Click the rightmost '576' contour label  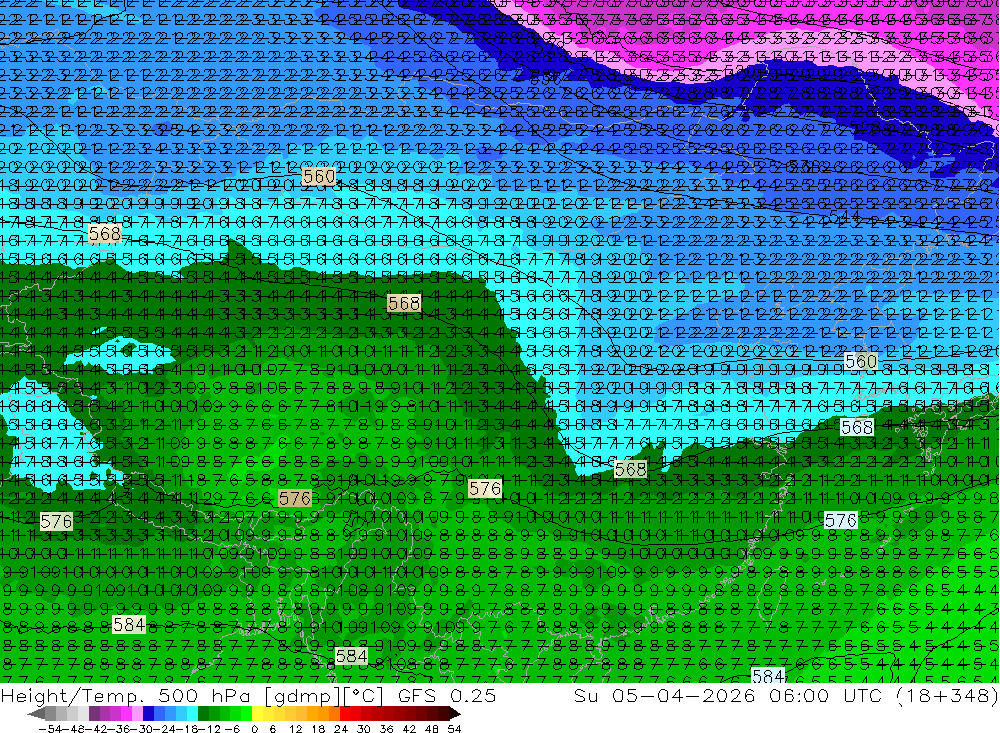(x=841, y=520)
